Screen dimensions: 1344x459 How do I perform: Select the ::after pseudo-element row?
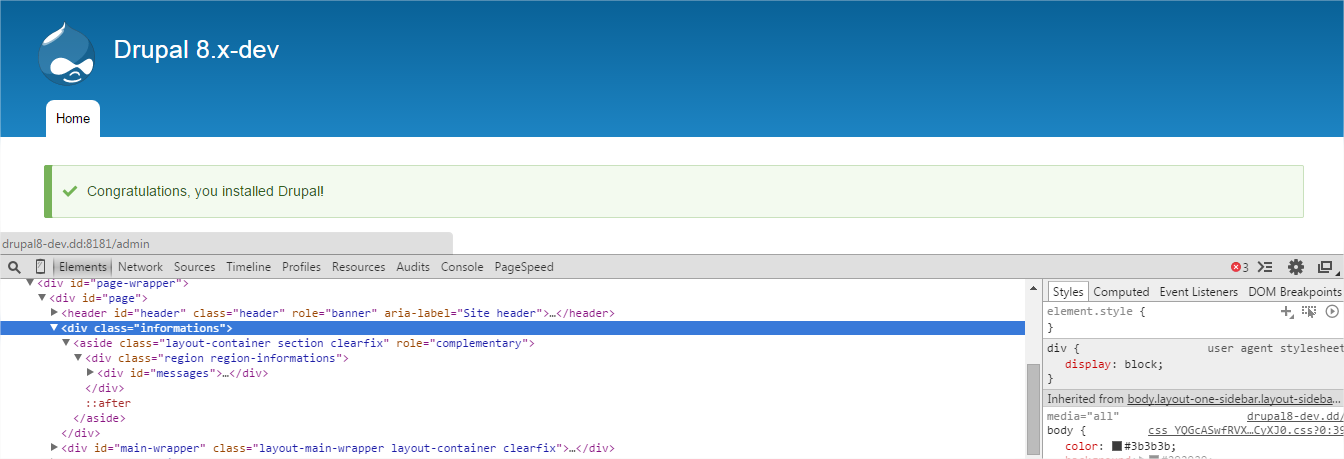(x=108, y=403)
